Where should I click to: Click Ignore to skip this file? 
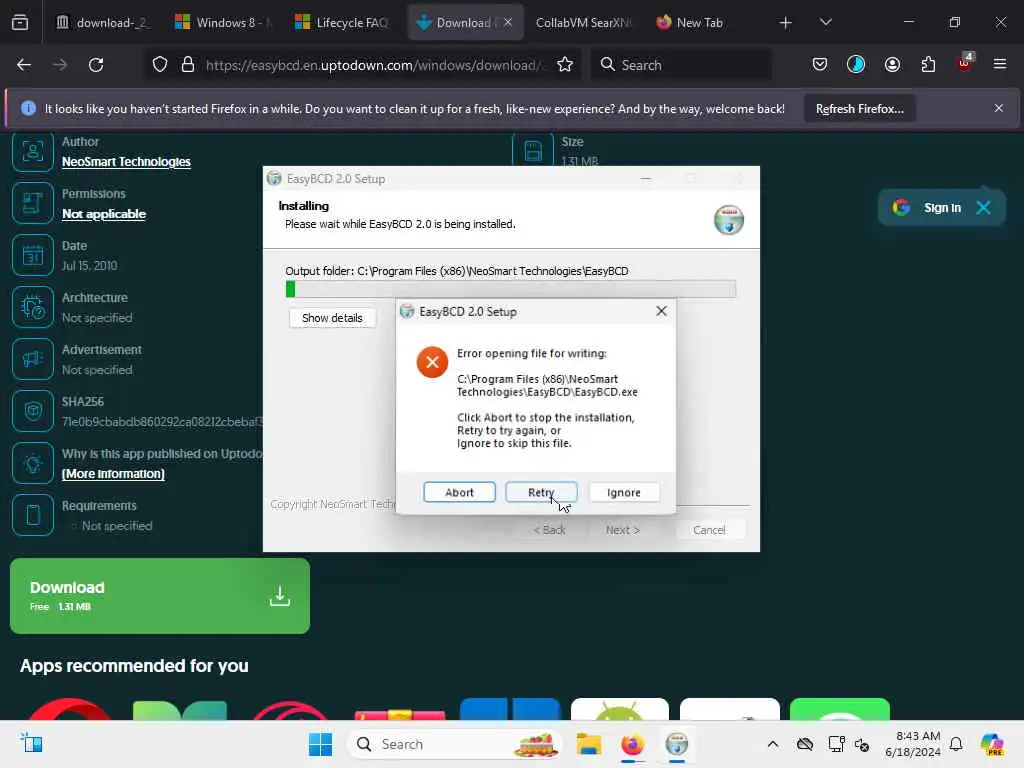(624, 492)
